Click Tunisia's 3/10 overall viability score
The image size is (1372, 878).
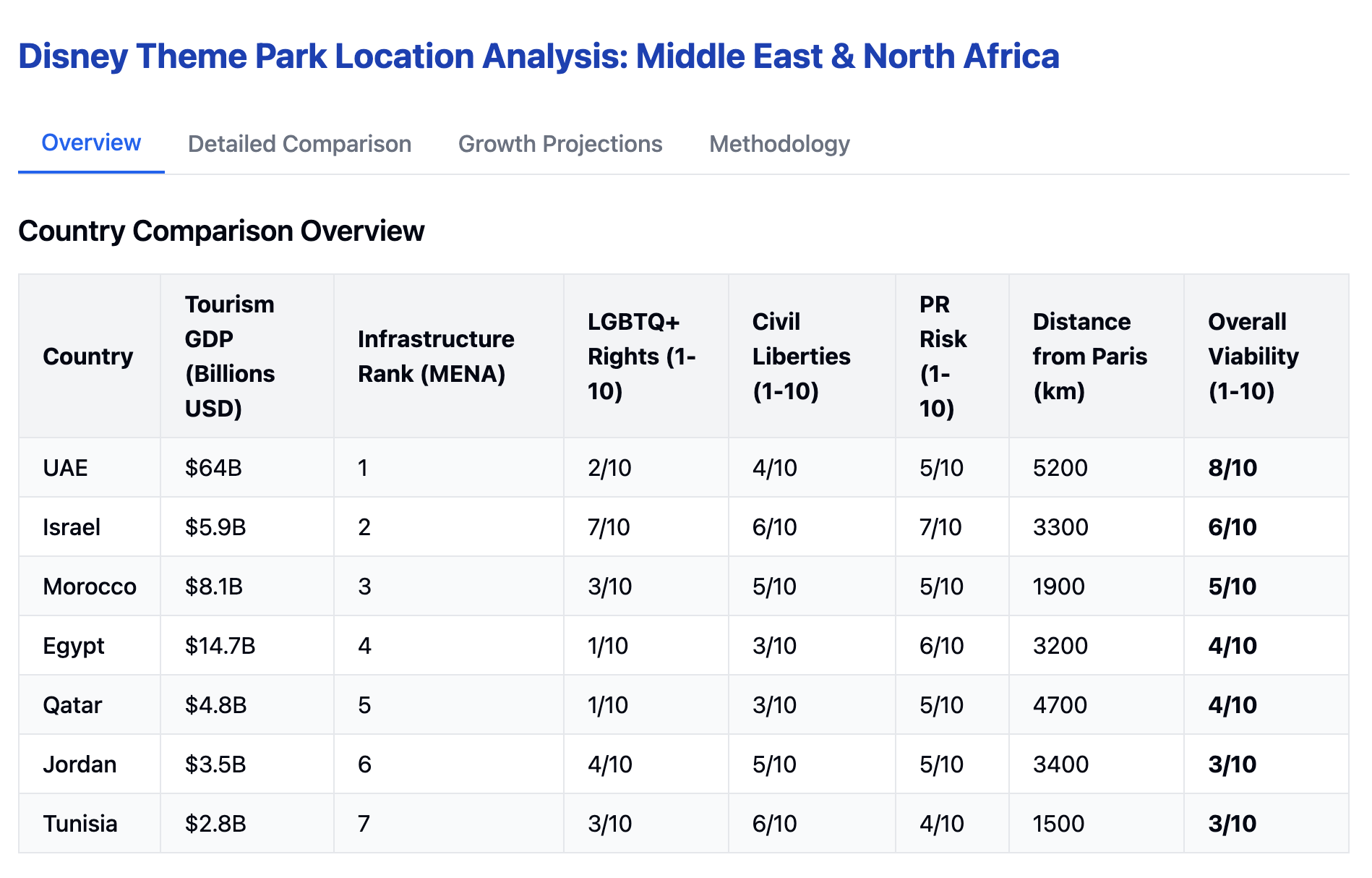[1232, 824]
